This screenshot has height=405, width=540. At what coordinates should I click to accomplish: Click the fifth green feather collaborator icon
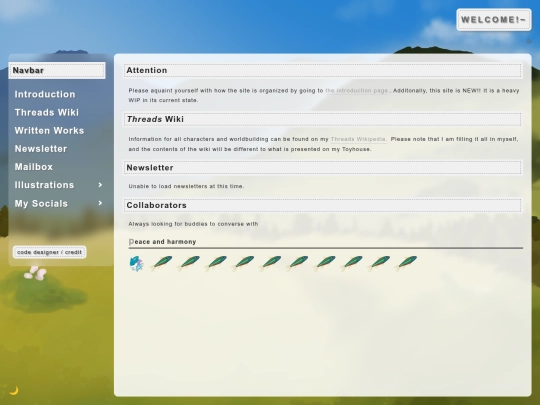coord(271,263)
